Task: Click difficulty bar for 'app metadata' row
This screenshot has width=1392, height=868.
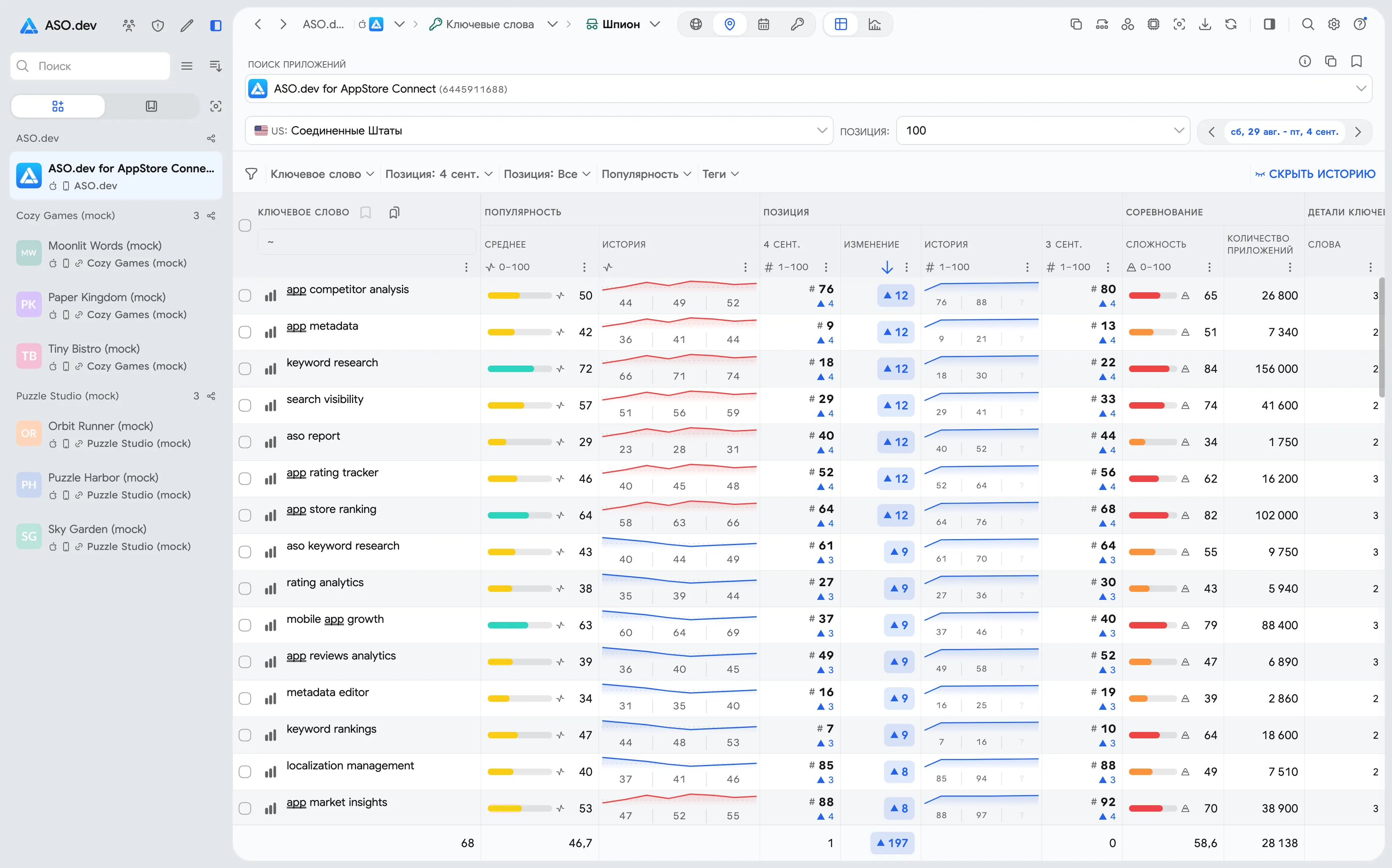Action: pos(1152,332)
